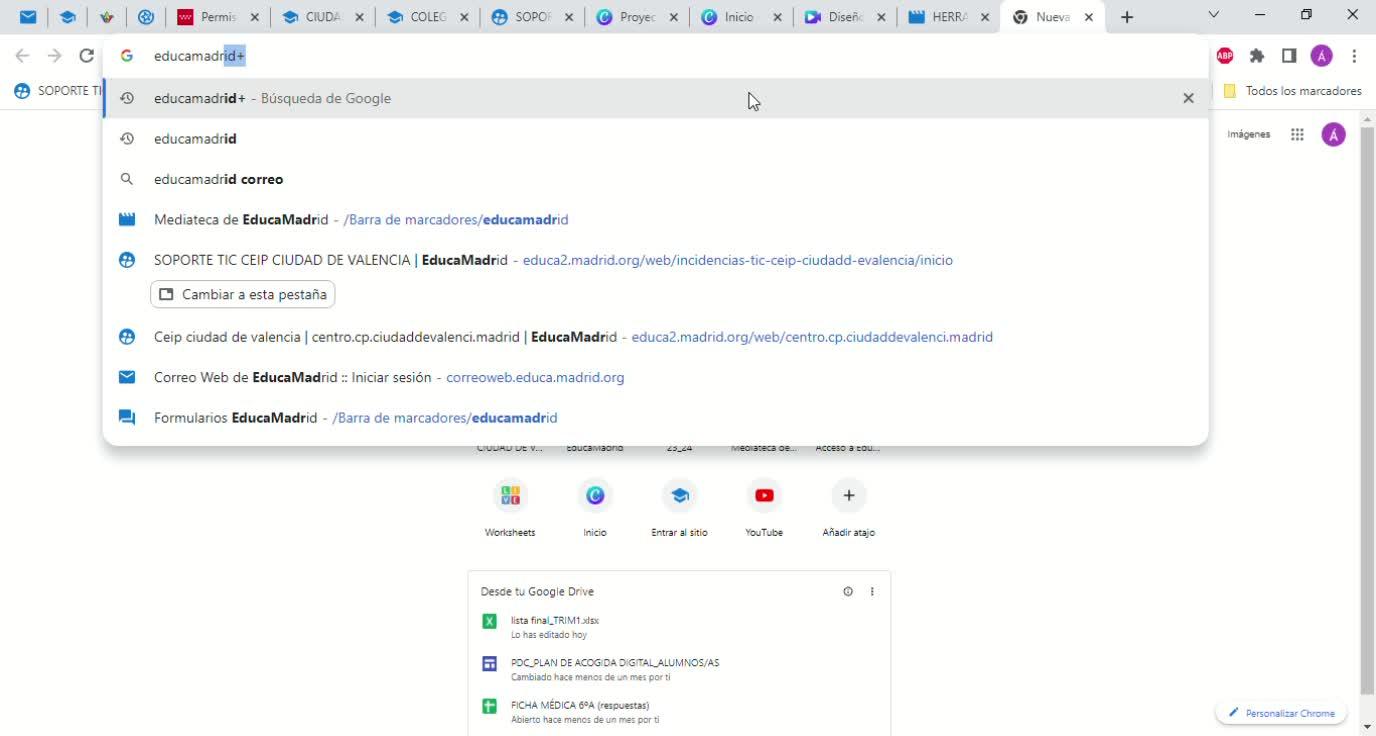Open the Worksheets shortcut
The width and height of the screenshot is (1376, 736).
tap(510, 507)
